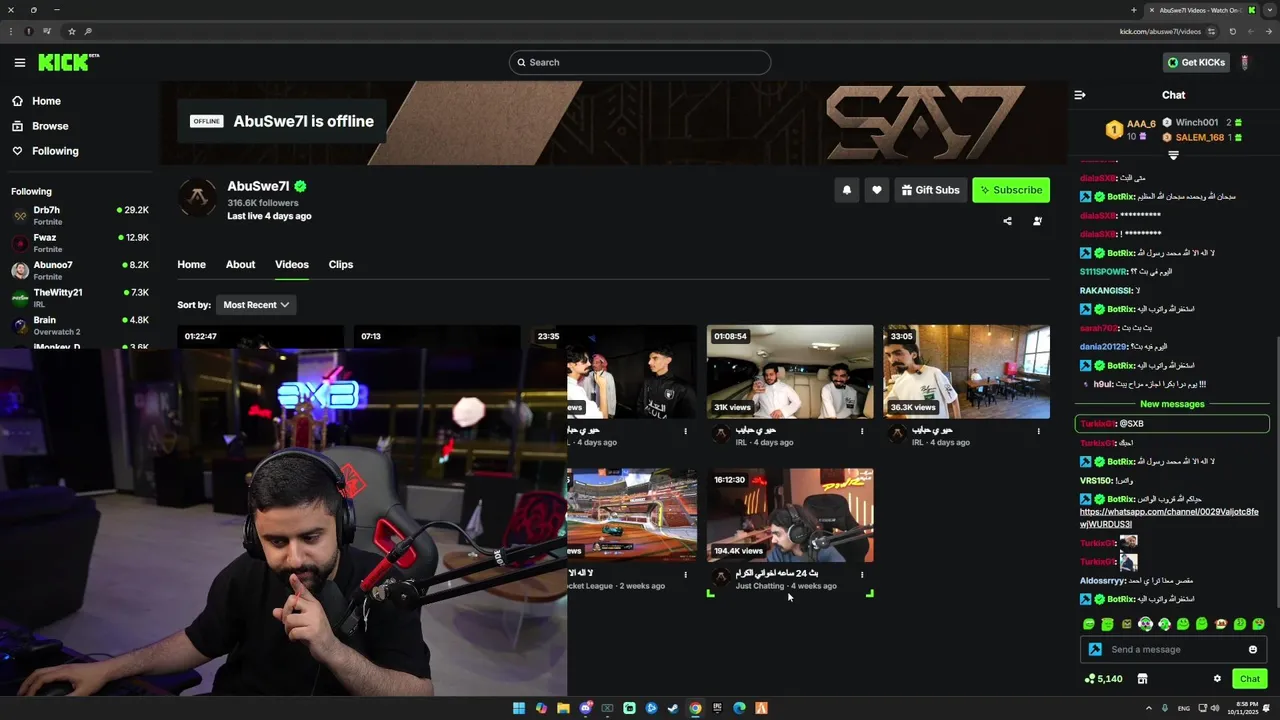Open Abunoo7's channel in Following list
The height and width of the screenshot is (720, 1280).
[x=80, y=270]
